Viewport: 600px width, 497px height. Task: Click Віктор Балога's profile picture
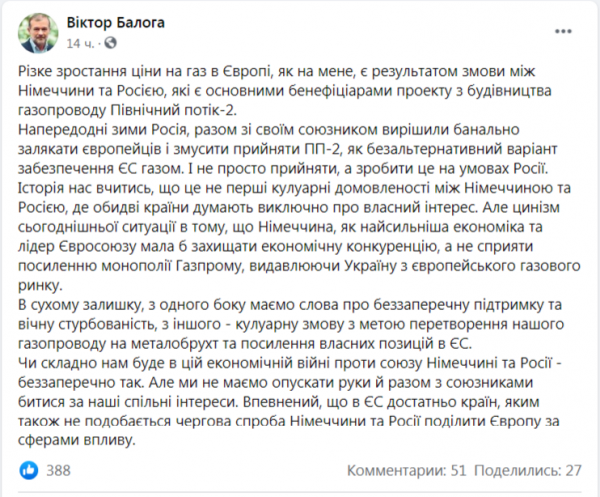(36, 33)
